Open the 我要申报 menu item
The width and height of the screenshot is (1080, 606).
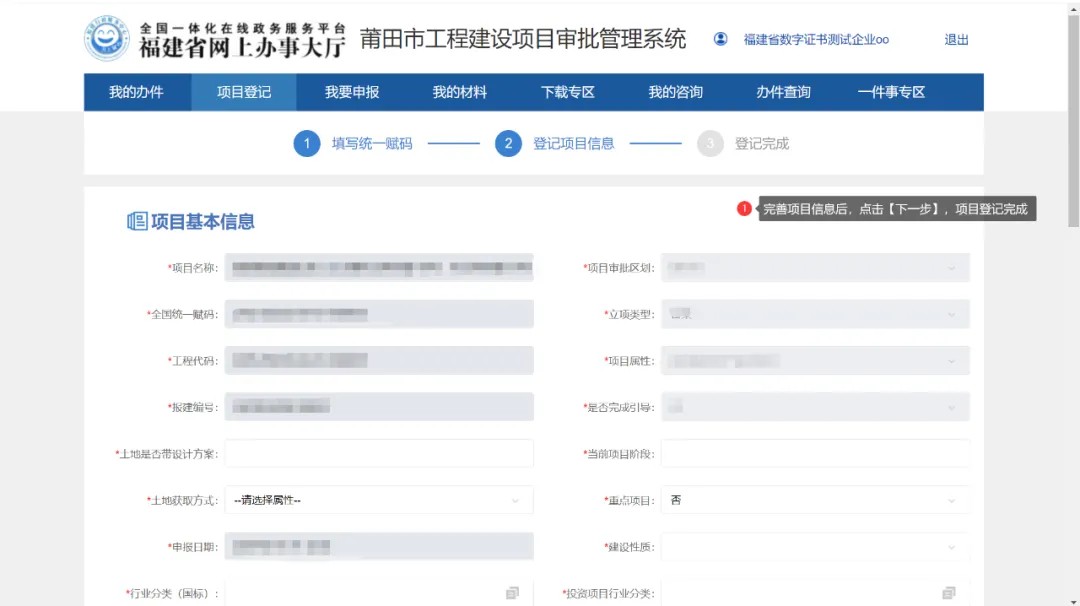[352, 92]
